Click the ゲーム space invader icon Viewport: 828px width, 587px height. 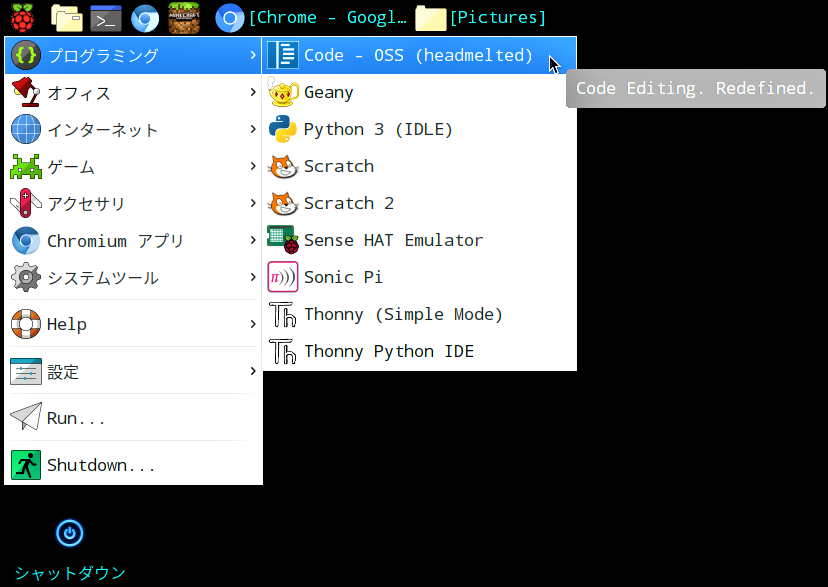pyautogui.click(x=25, y=166)
